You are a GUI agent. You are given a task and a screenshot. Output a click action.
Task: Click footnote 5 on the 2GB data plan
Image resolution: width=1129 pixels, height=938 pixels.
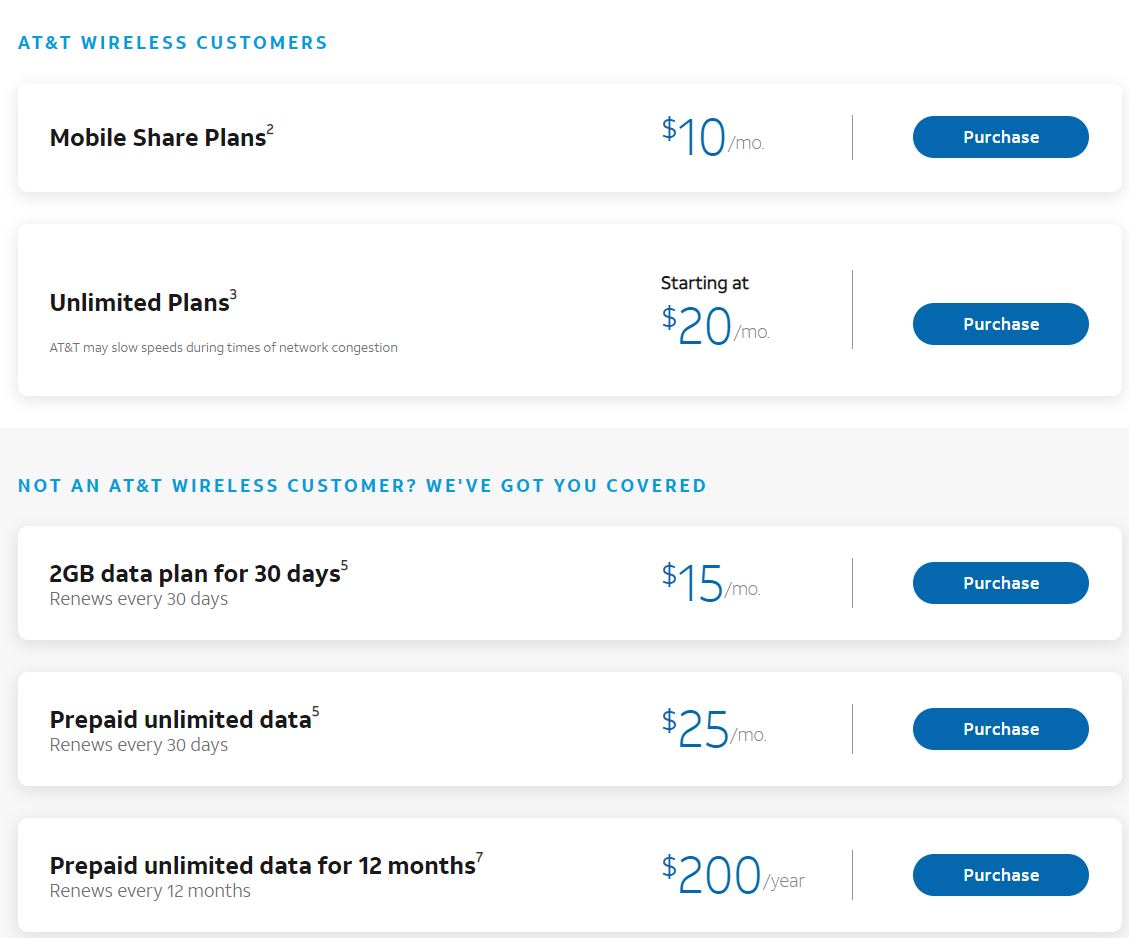point(344,566)
